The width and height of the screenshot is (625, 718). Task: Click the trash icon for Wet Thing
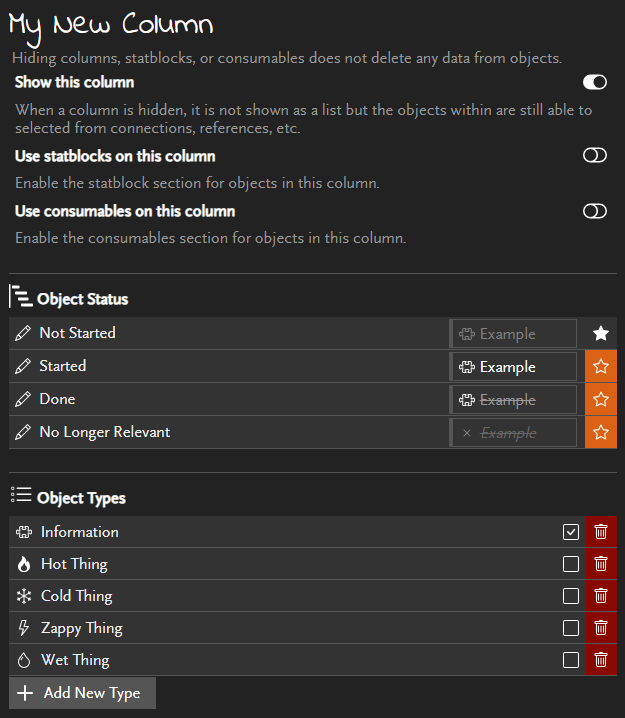coord(601,660)
